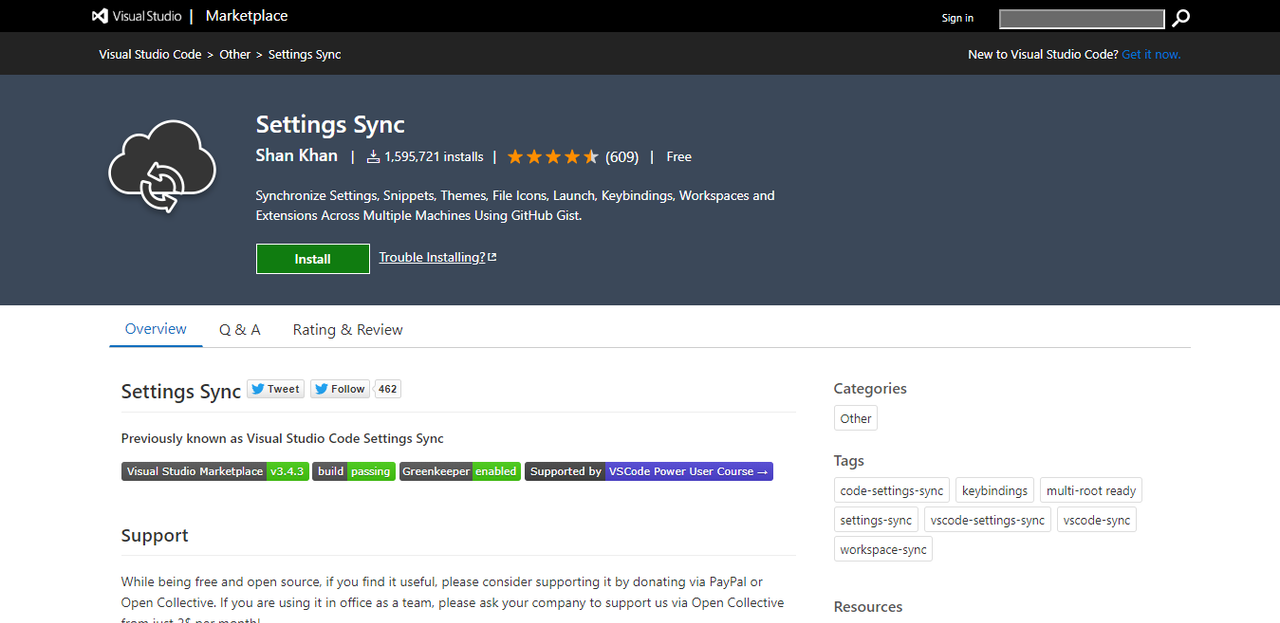Click the 1,595,721 installs text

[434, 157]
